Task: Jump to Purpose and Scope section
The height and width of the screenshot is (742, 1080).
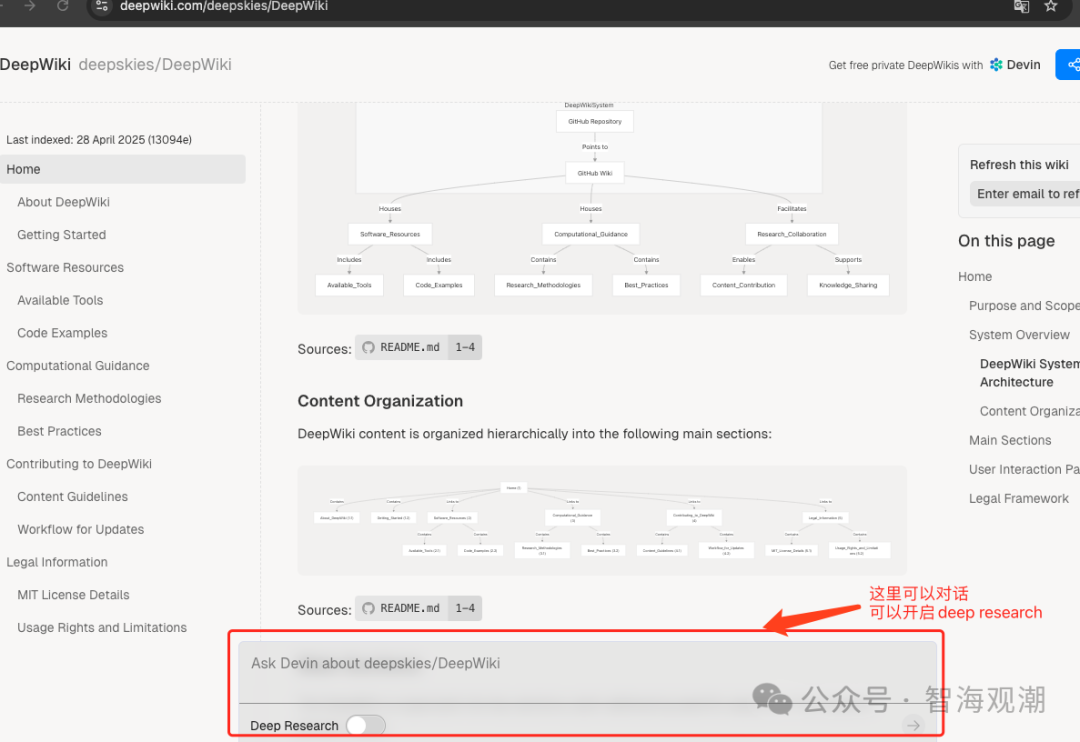Action: 1024,305
